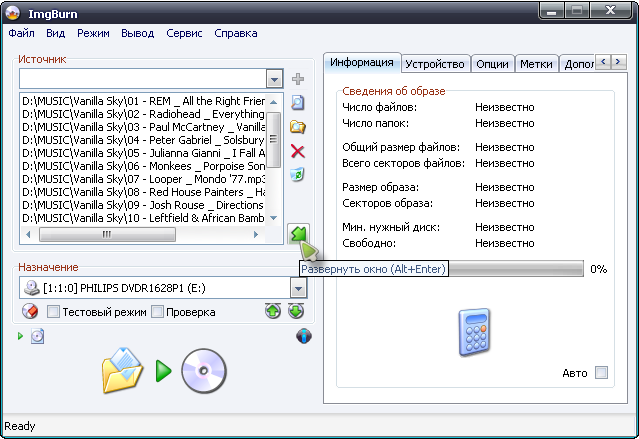Image resolution: width=639 pixels, height=439 pixels.
Task: Open the Сервис menu
Action: (x=184, y=33)
